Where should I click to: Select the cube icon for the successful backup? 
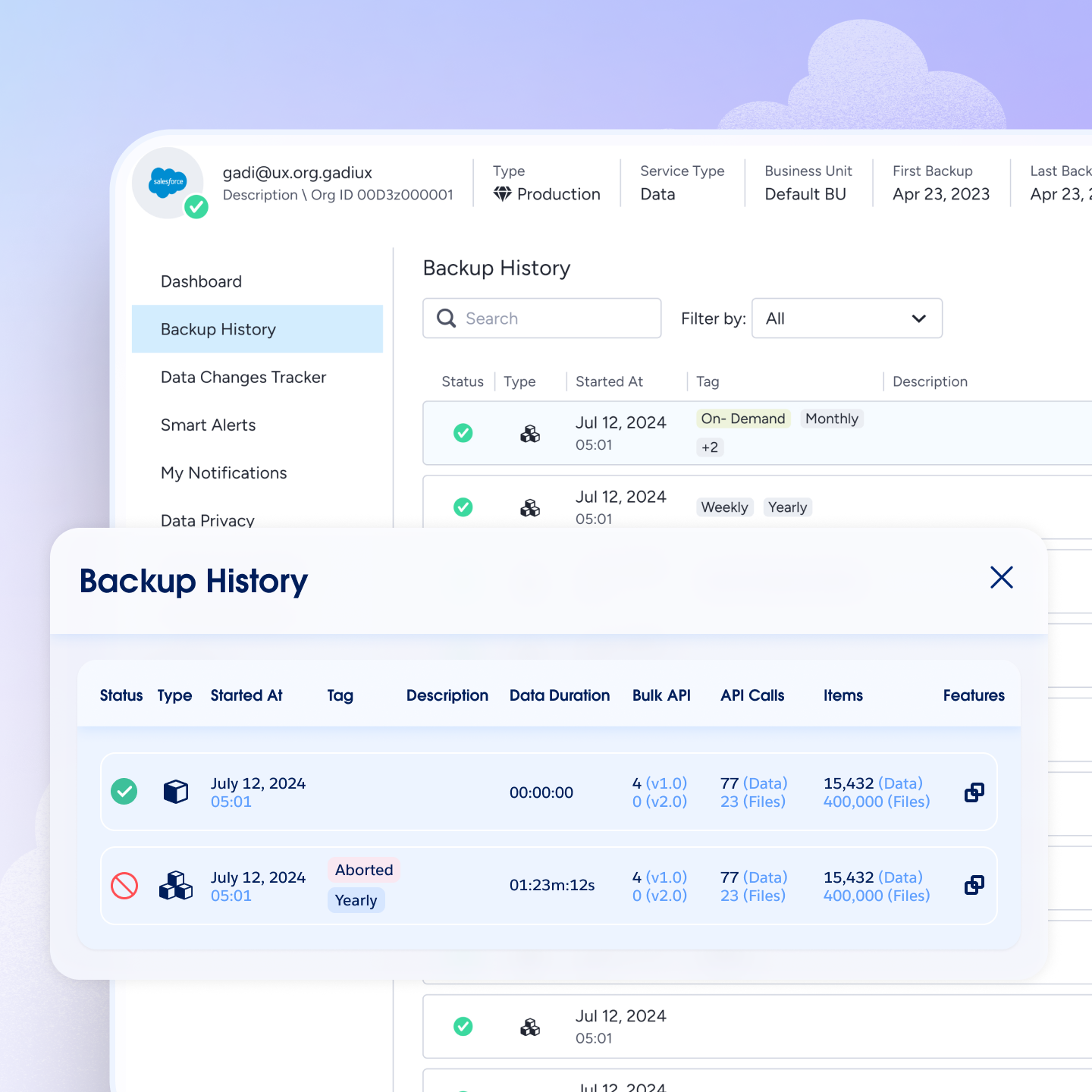[x=175, y=791]
